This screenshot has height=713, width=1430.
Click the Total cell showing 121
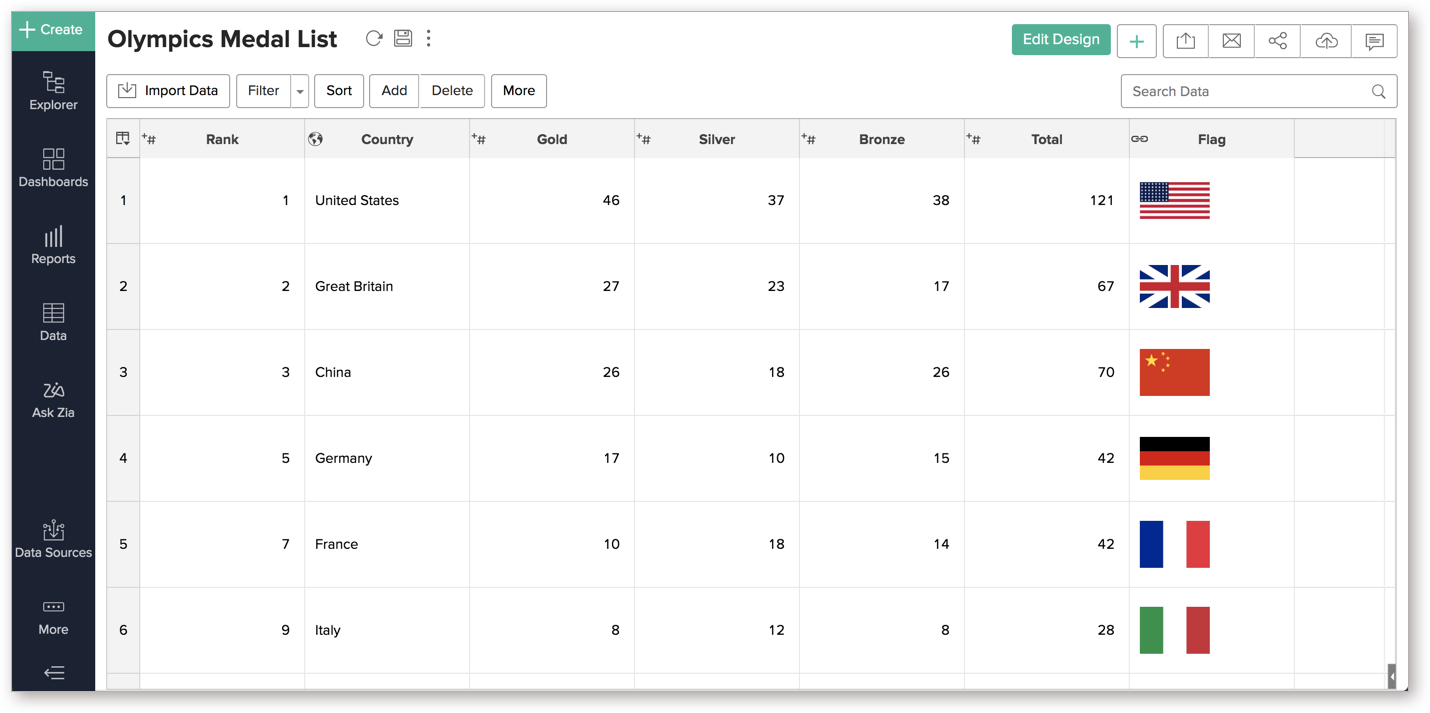pyautogui.click(x=1047, y=201)
